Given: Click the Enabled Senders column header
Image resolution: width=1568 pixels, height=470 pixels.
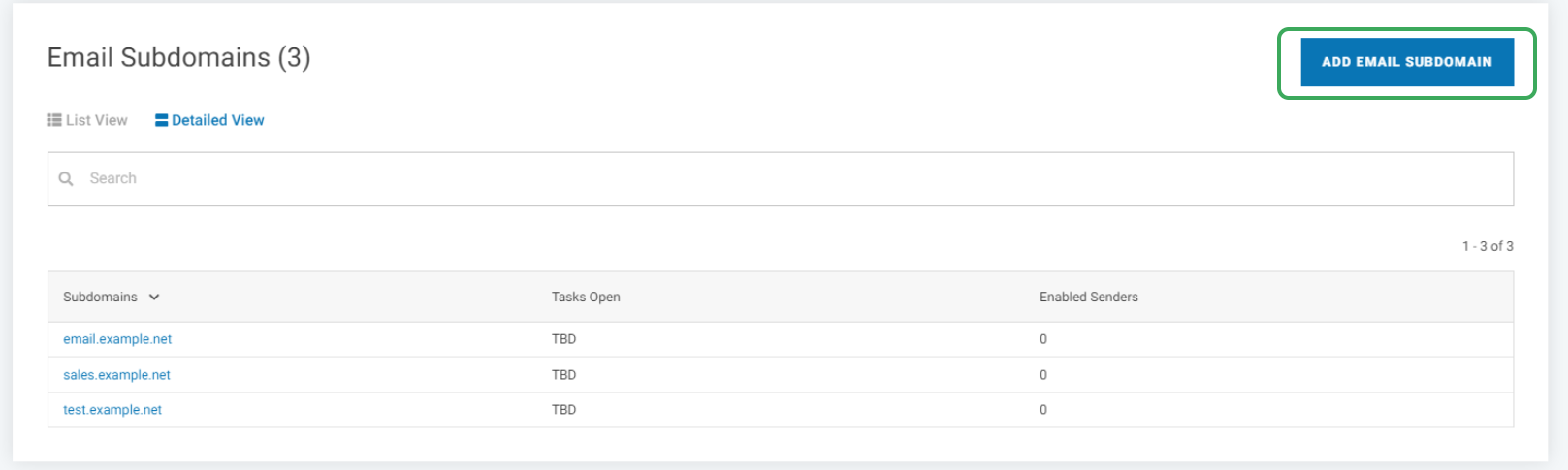Looking at the screenshot, I should coord(1088,298).
